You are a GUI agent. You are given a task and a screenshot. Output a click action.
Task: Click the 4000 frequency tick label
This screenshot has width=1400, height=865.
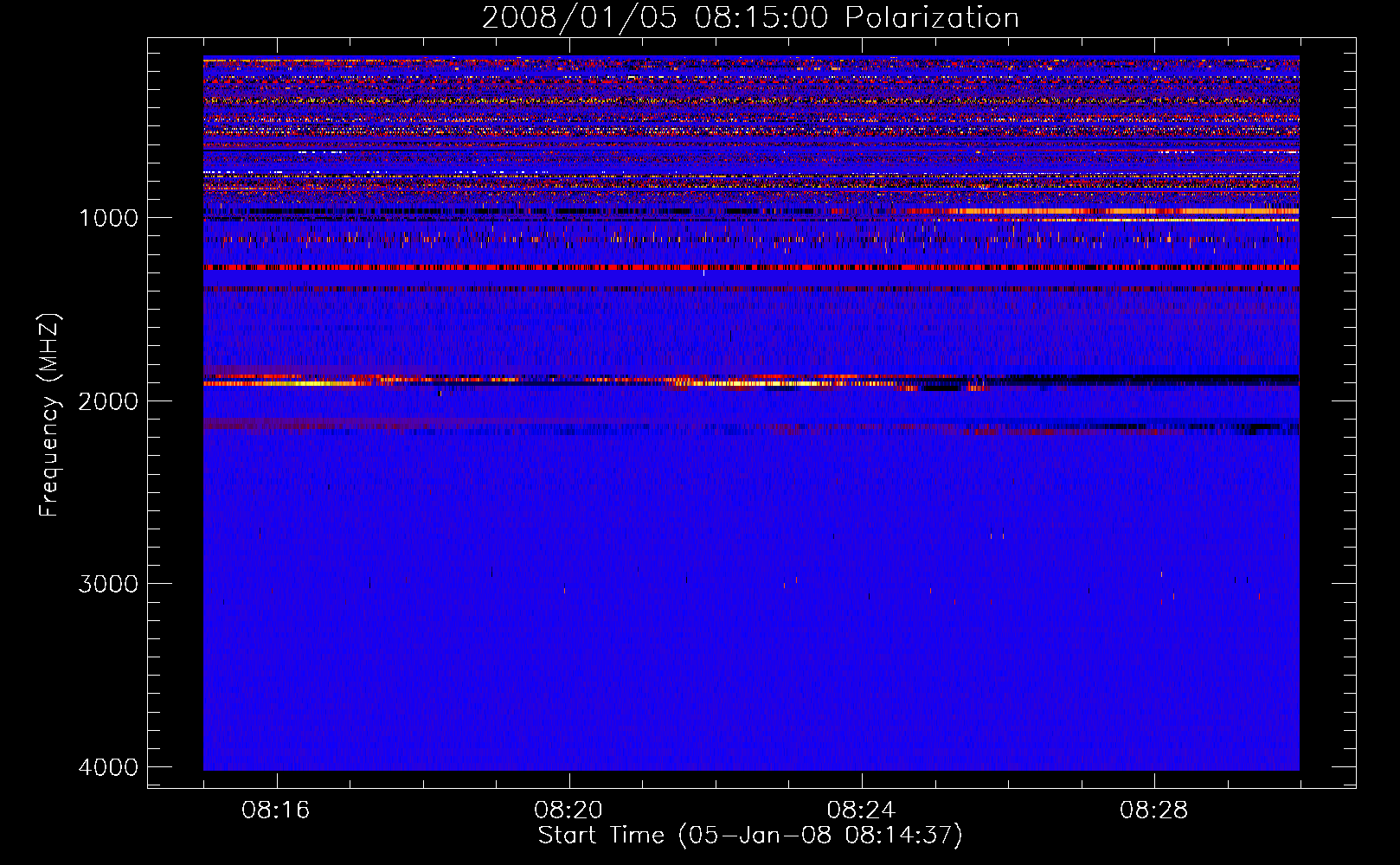click(108, 767)
